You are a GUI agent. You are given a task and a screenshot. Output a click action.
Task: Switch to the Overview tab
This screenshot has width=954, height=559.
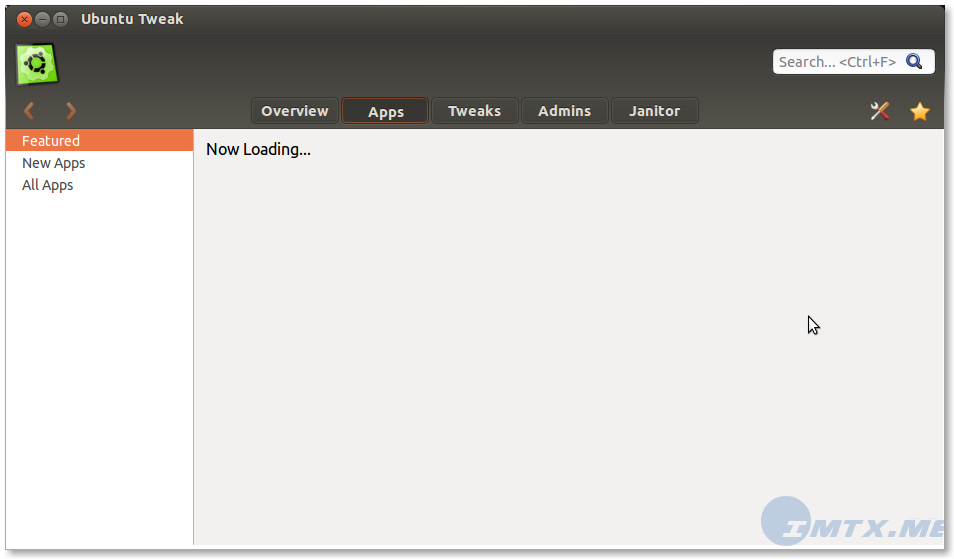[294, 111]
